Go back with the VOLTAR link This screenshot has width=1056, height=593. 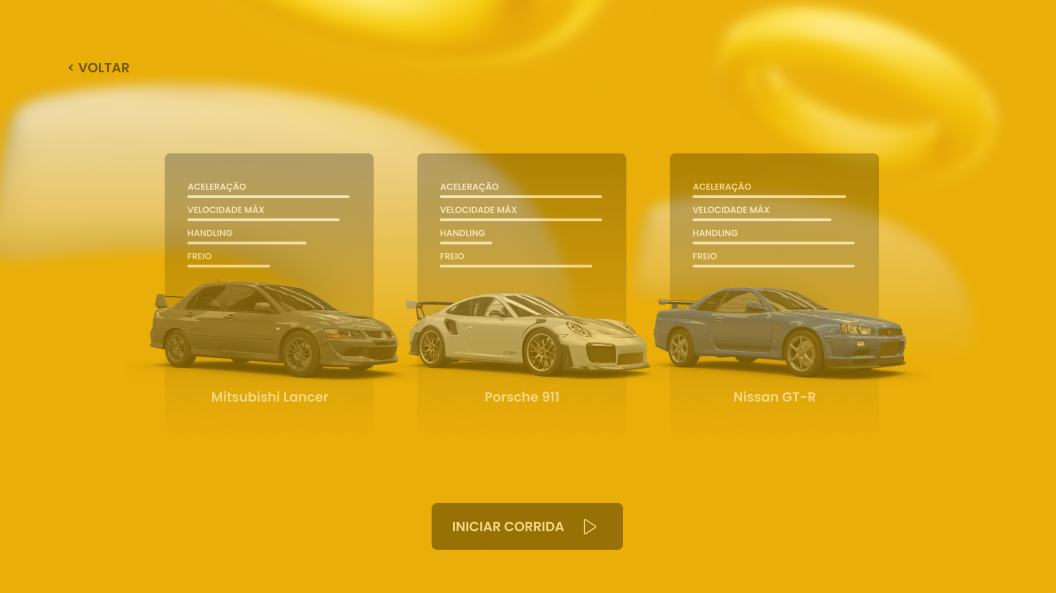click(x=99, y=67)
